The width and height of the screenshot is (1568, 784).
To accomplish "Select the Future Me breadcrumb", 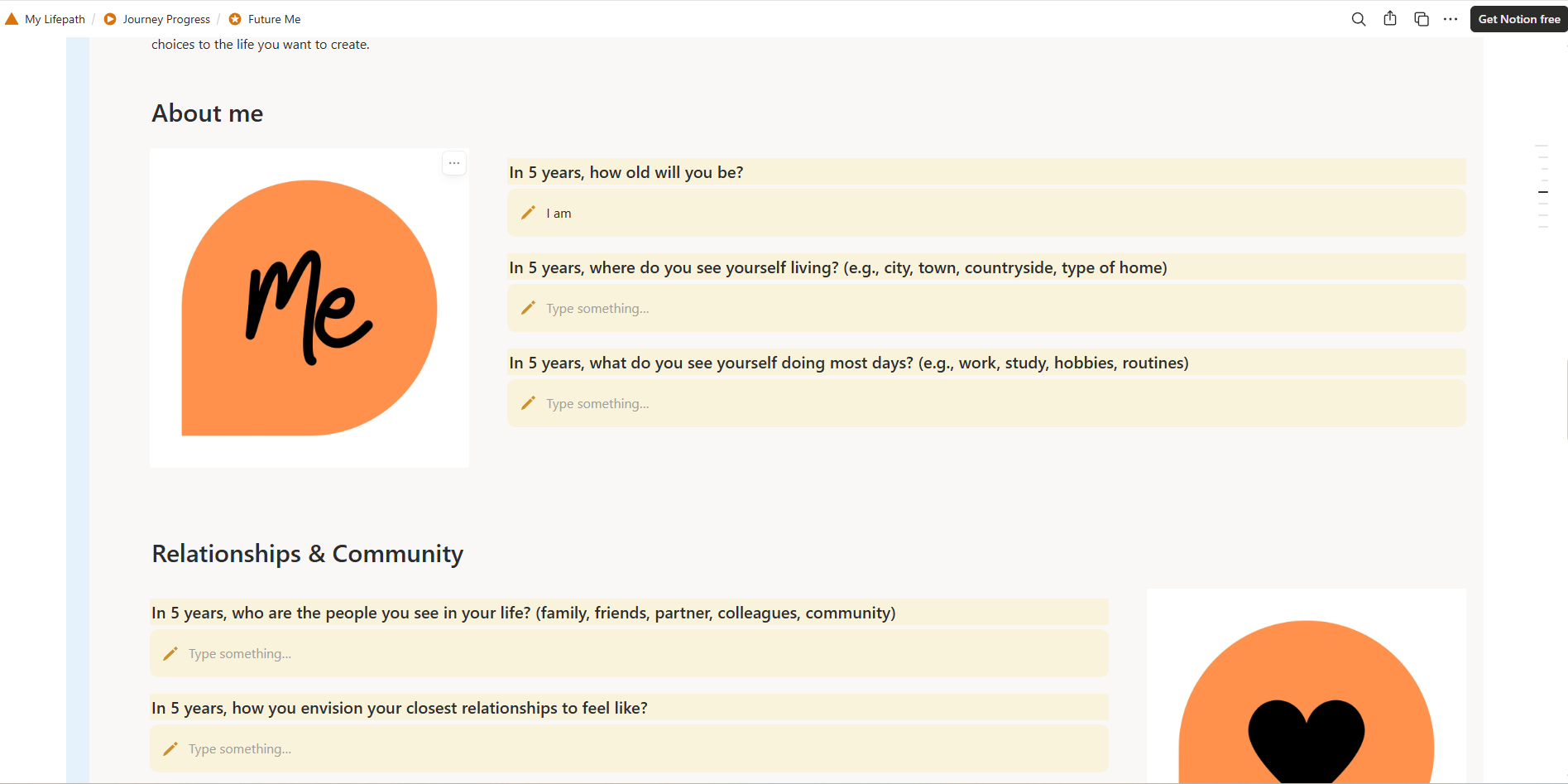I will click(274, 19).
